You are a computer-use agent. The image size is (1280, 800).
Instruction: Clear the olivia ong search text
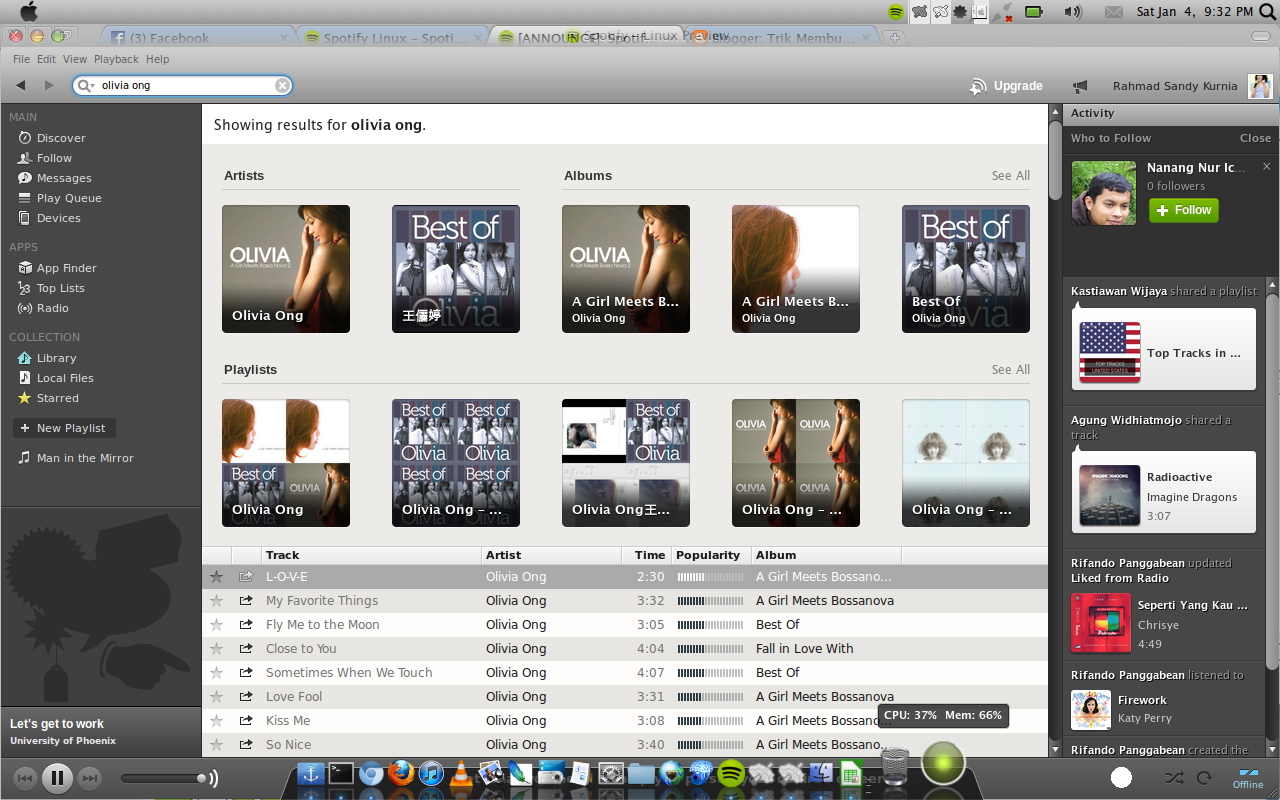pyautogui.click(x=283, y=86)
